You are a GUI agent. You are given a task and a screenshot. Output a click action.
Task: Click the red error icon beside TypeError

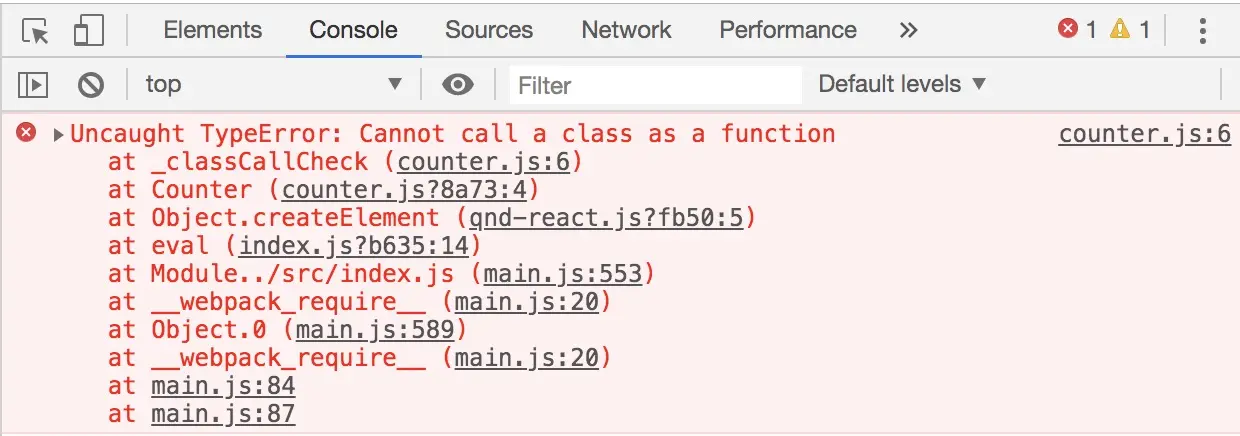coord(26,133)
